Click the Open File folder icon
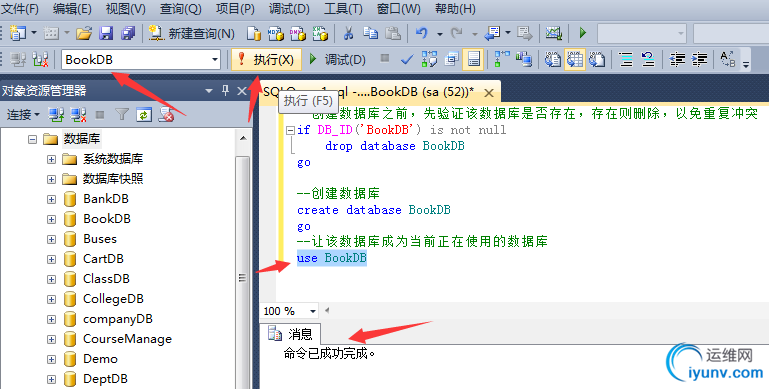Screen dimensions: 769x389 click(x=84, y=33)
